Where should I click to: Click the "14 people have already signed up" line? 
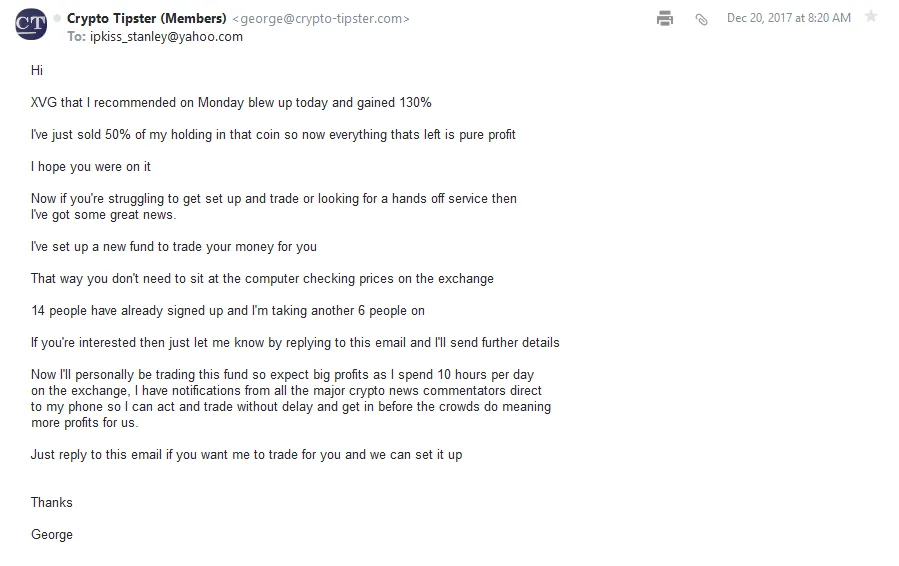coord(228,311)
